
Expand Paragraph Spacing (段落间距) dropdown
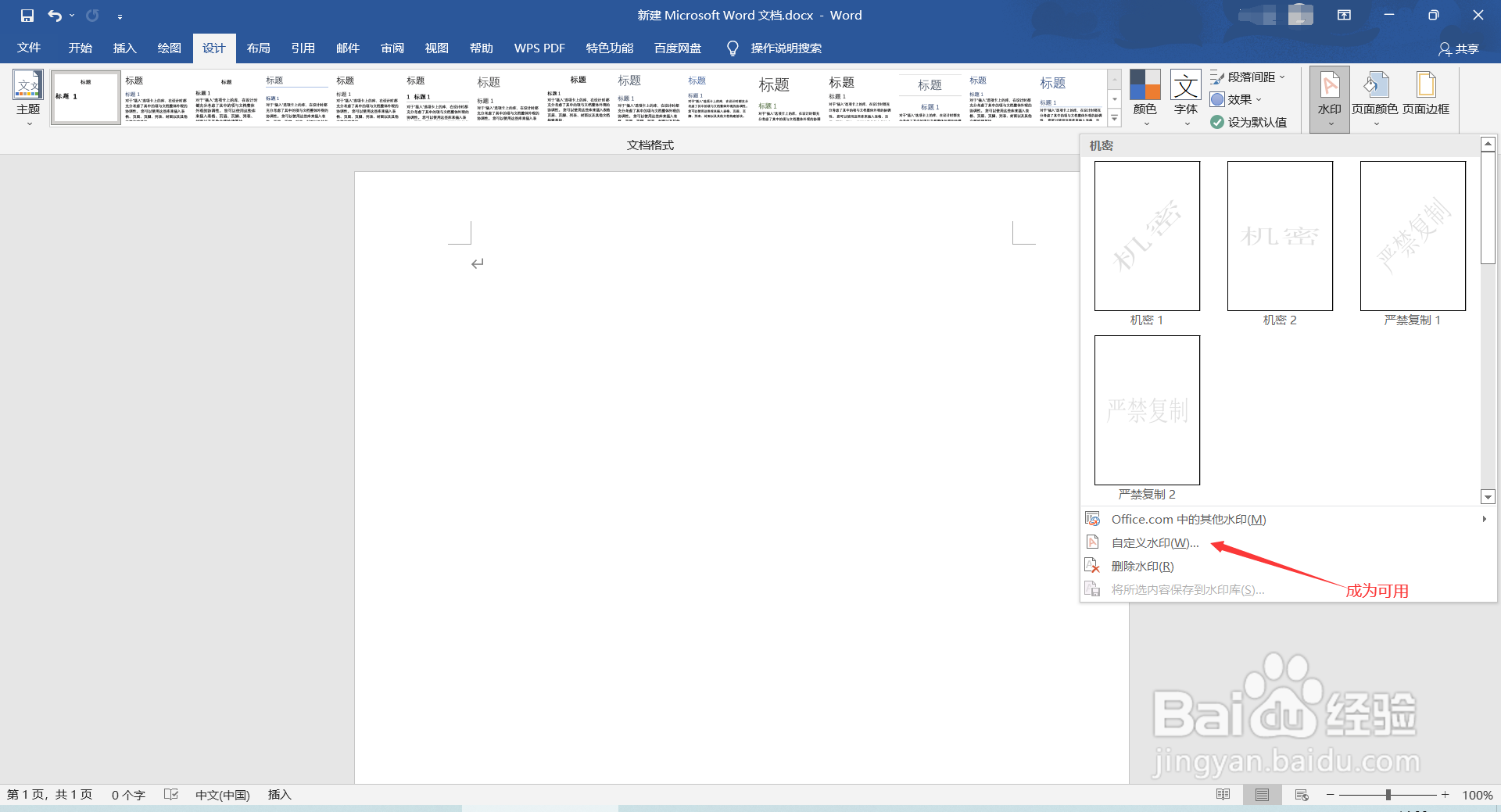[1248, 77]
